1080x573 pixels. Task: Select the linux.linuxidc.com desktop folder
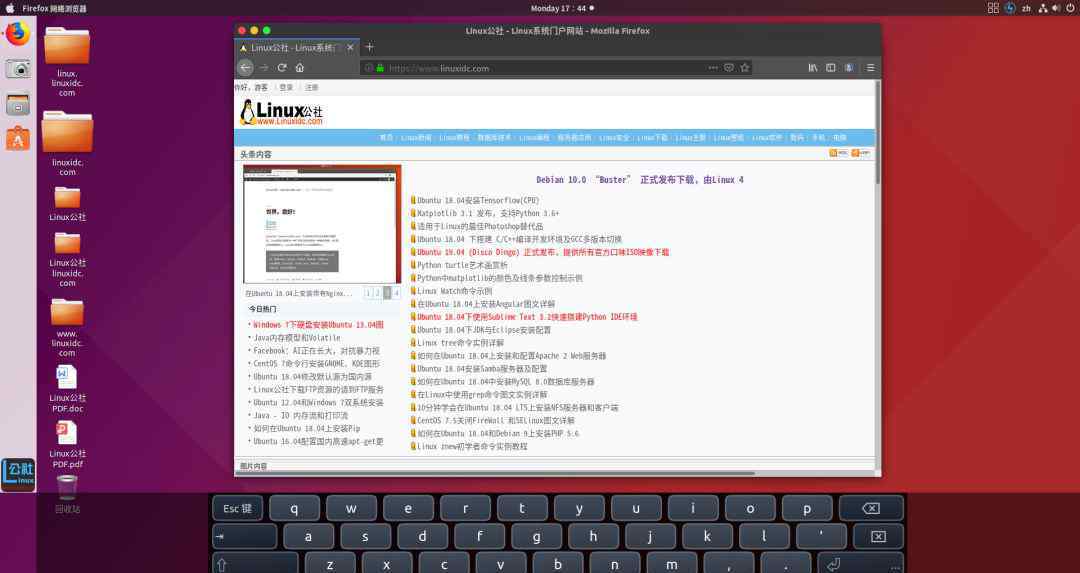[67, 62]
